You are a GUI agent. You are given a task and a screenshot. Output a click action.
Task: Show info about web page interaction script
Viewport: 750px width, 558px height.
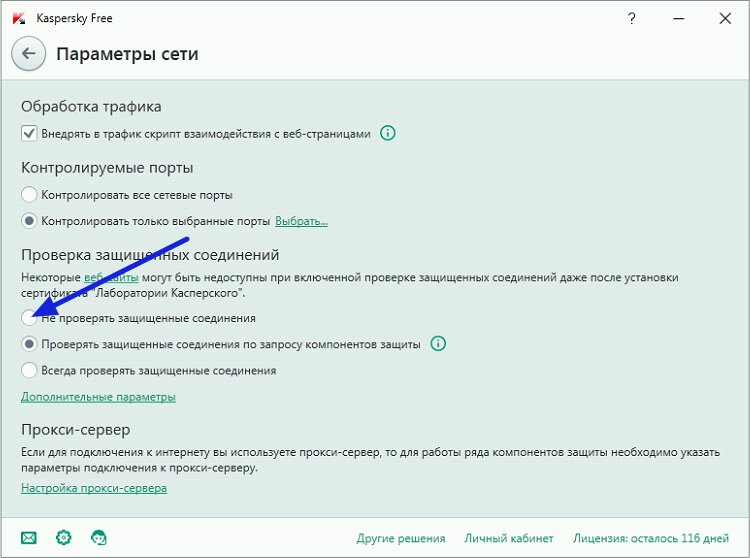387,133
